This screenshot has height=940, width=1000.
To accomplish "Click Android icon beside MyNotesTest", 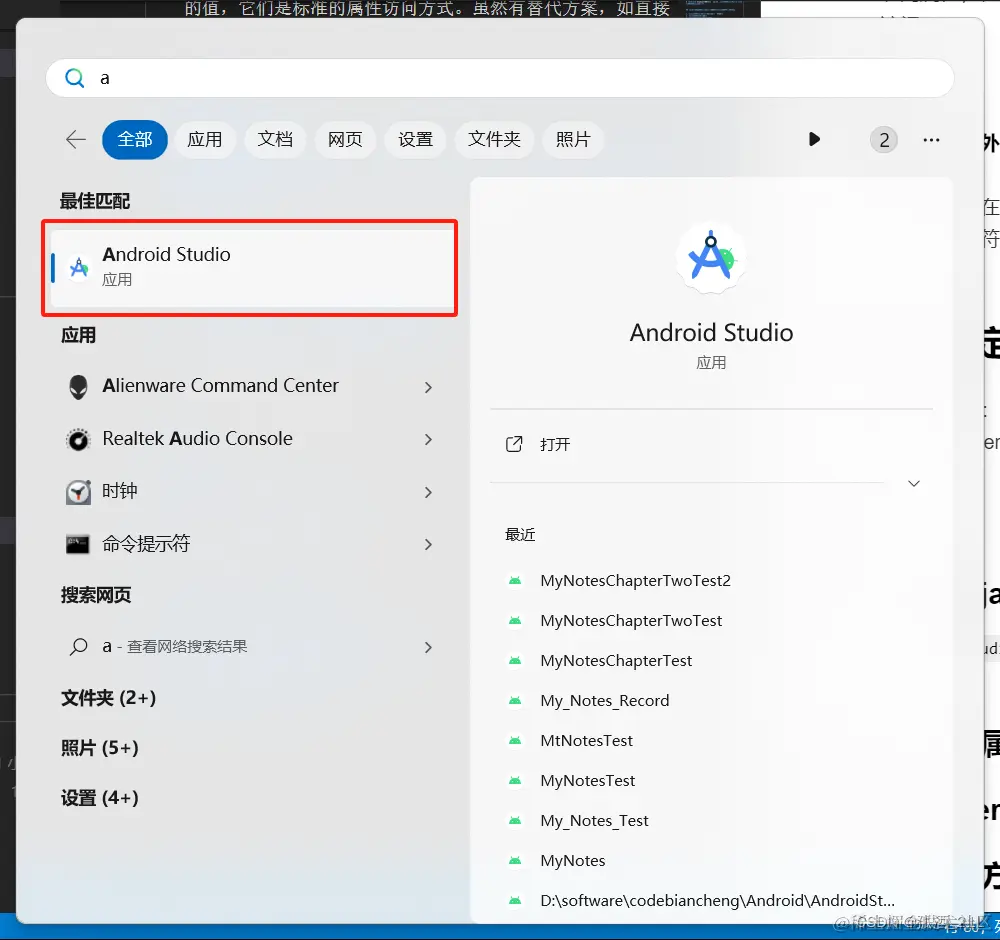I will point(515,781).
